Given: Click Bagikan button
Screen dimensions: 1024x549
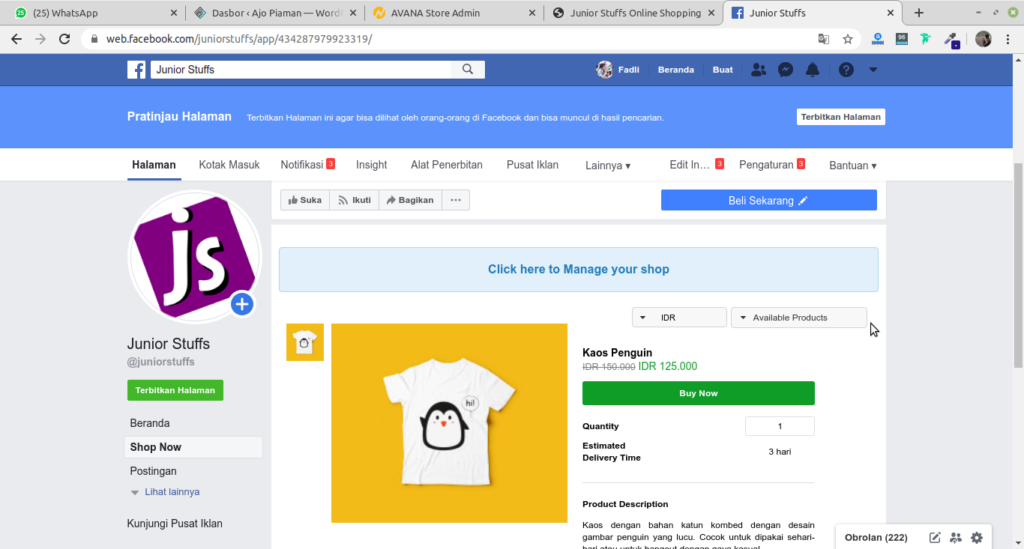Looking at the screenshot, I should point(410,200).
